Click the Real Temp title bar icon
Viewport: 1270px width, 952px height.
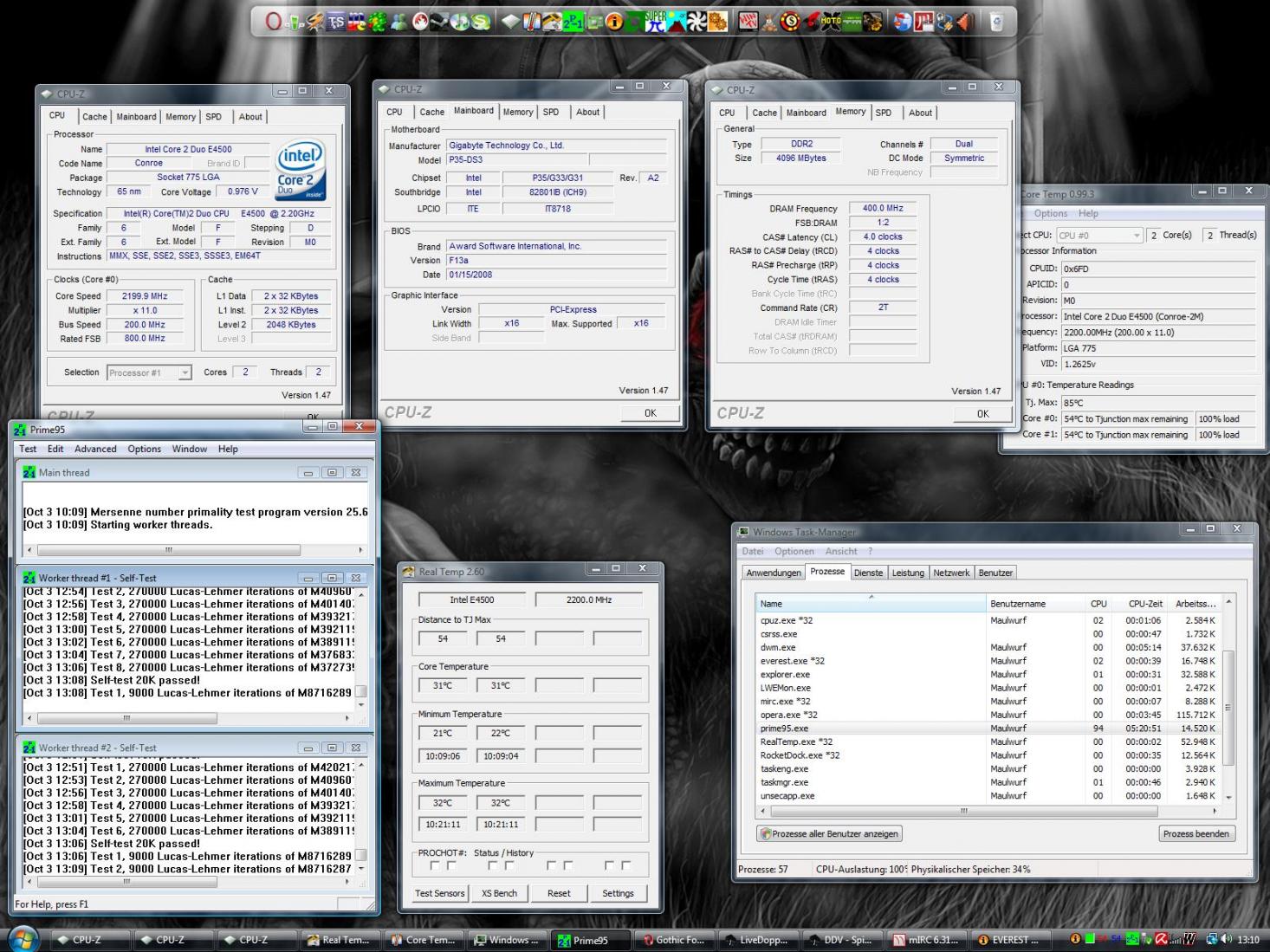tap(409, 572)
